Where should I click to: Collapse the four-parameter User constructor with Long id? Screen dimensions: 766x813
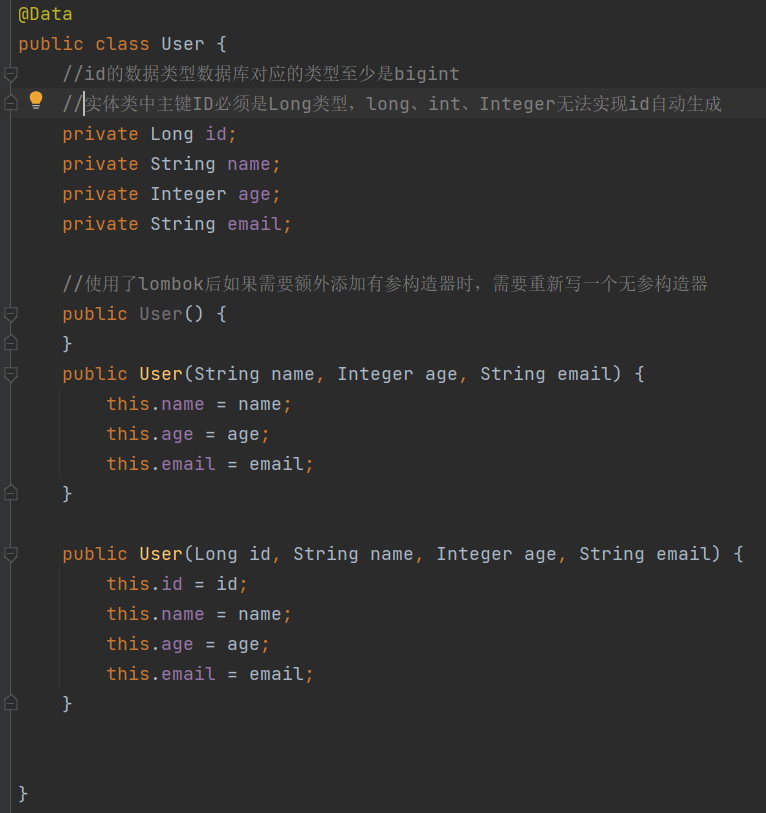pyautogui.click(x=11, y=554)
